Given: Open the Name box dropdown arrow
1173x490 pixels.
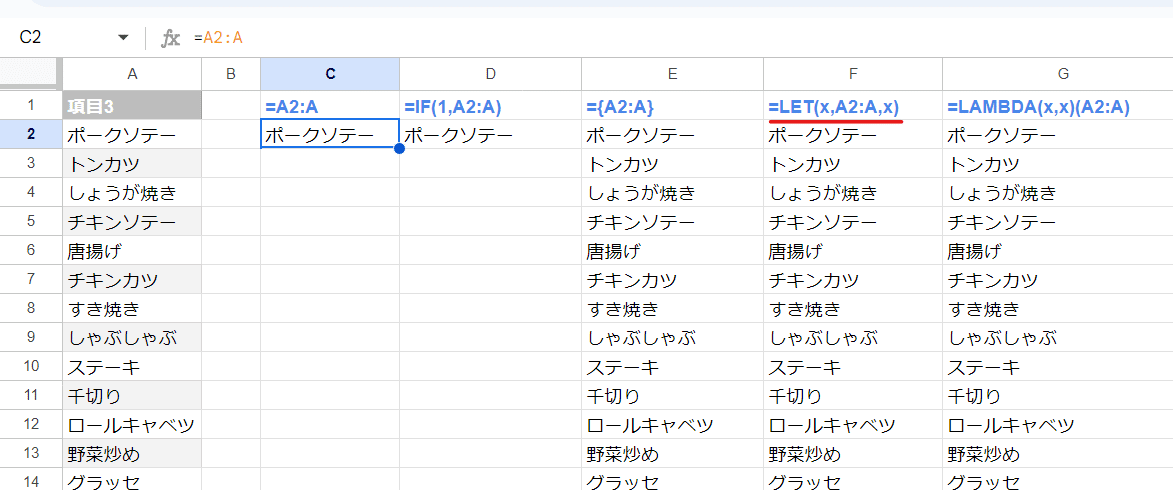Looking at the screenshot, I should (x=123, y=37).
